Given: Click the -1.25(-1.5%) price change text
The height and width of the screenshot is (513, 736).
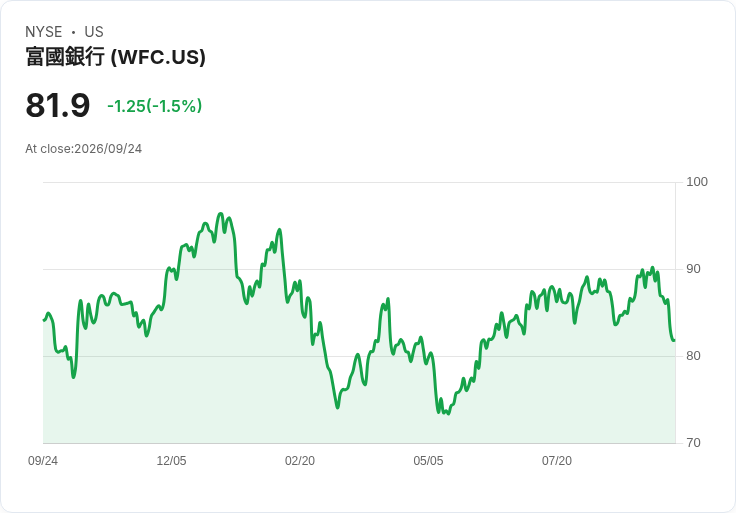Looking at the screenshot, I should point(154,106).
